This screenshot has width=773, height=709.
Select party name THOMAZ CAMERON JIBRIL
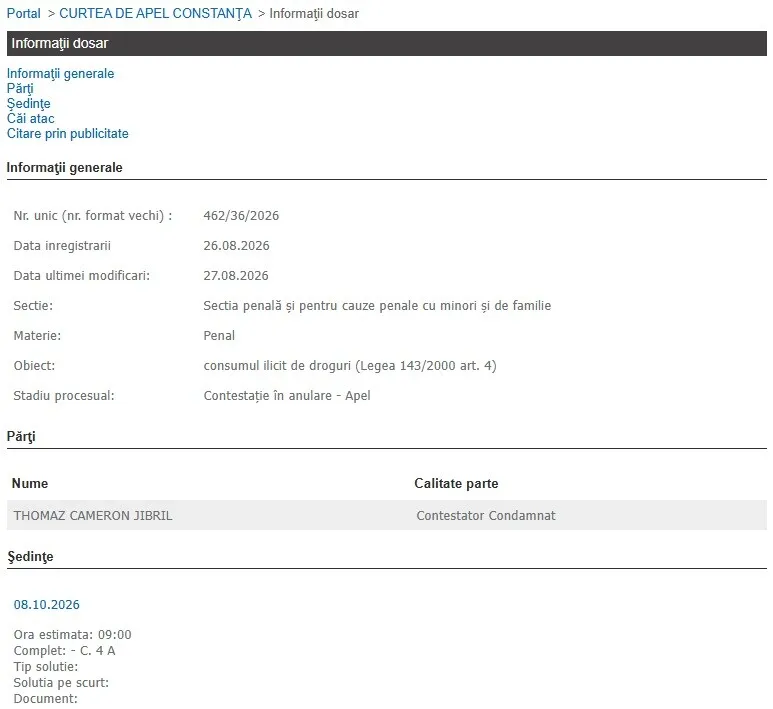point(93,516)
